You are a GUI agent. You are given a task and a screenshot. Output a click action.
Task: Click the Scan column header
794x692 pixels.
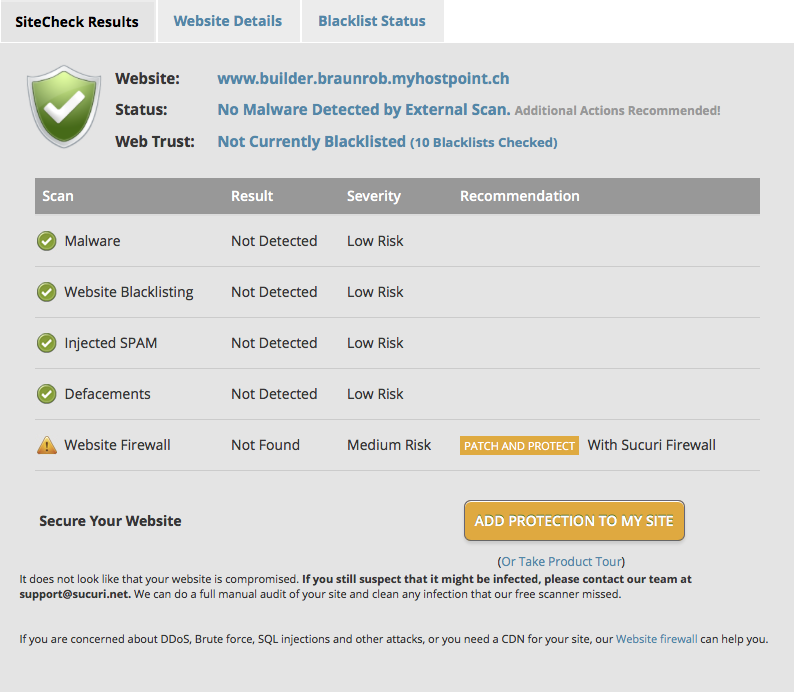58,196
